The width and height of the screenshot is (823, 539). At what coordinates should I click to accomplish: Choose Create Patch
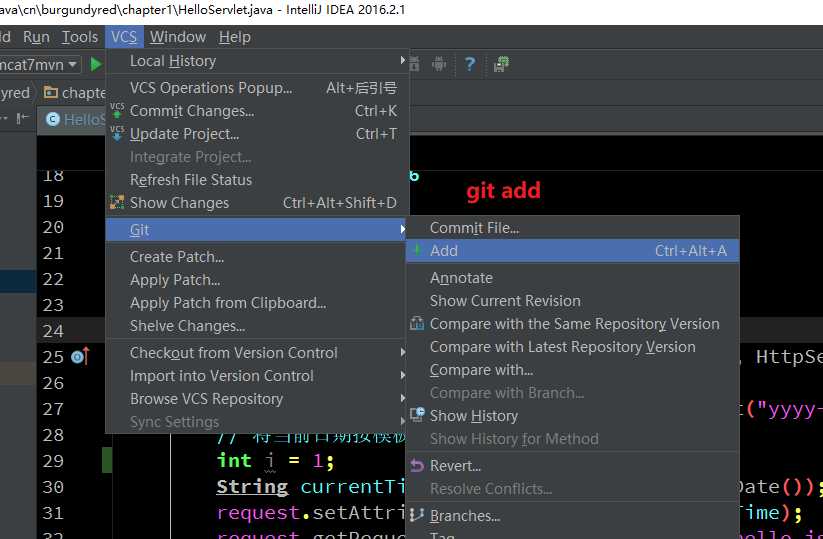(257, 257)
